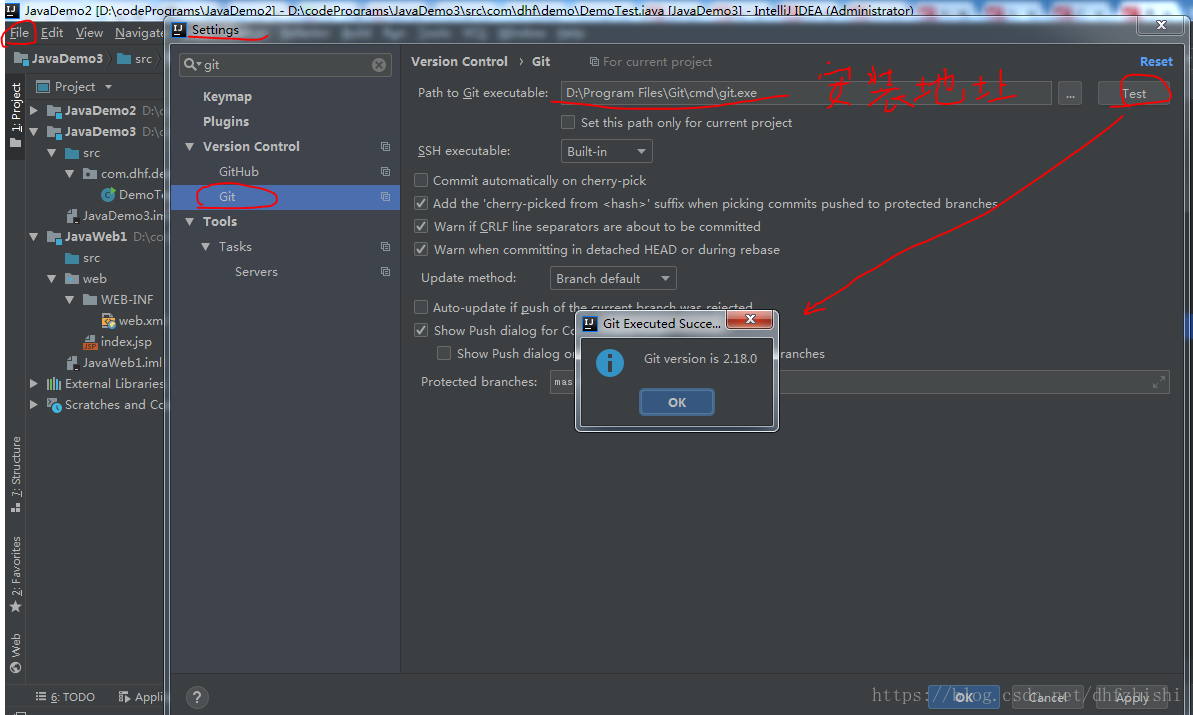Collapse the Tools settings group
The image size is (1193, 715).
(189, 222)
